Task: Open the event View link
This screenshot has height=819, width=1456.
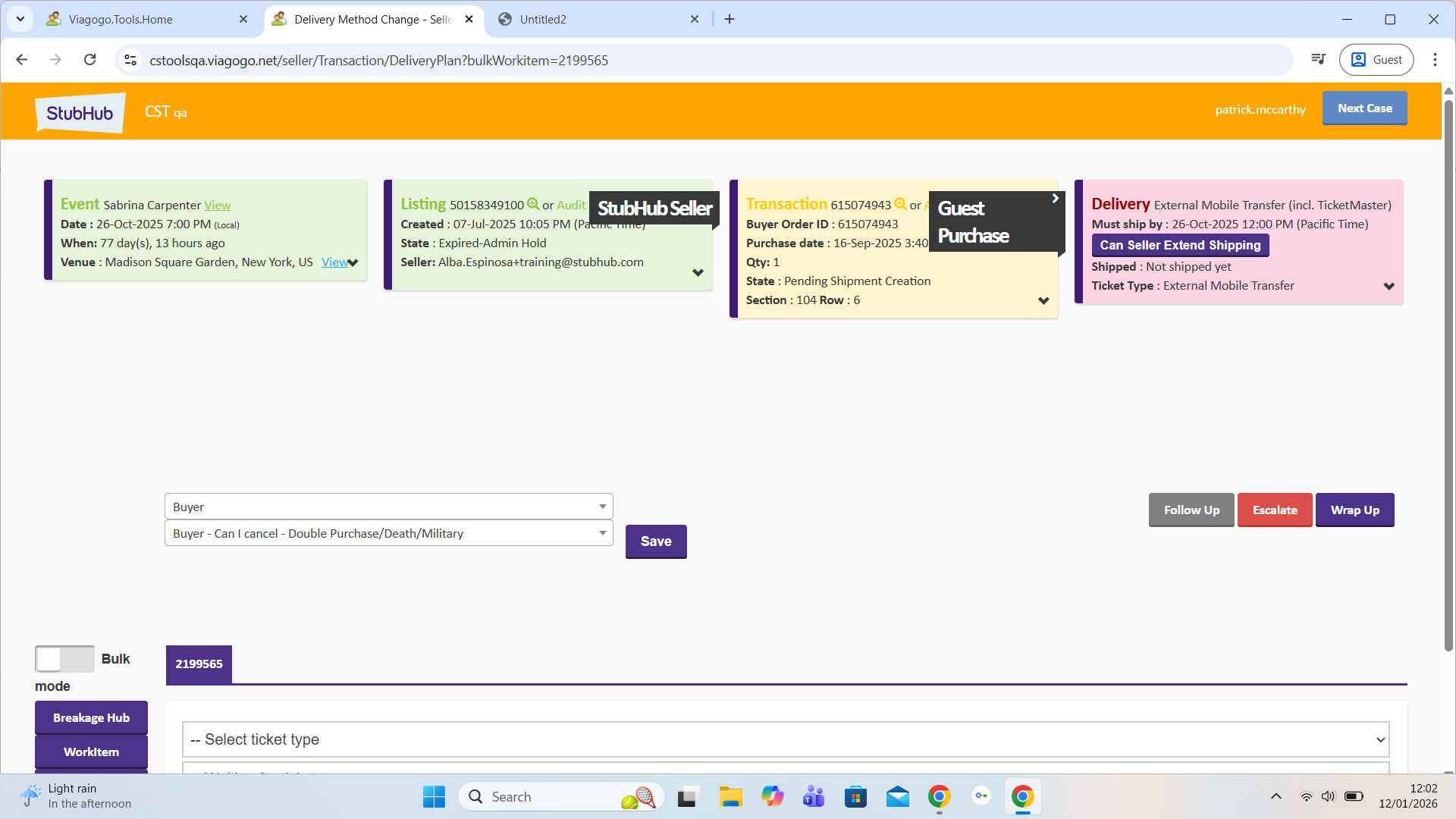Action: click(x=217, y=206)
